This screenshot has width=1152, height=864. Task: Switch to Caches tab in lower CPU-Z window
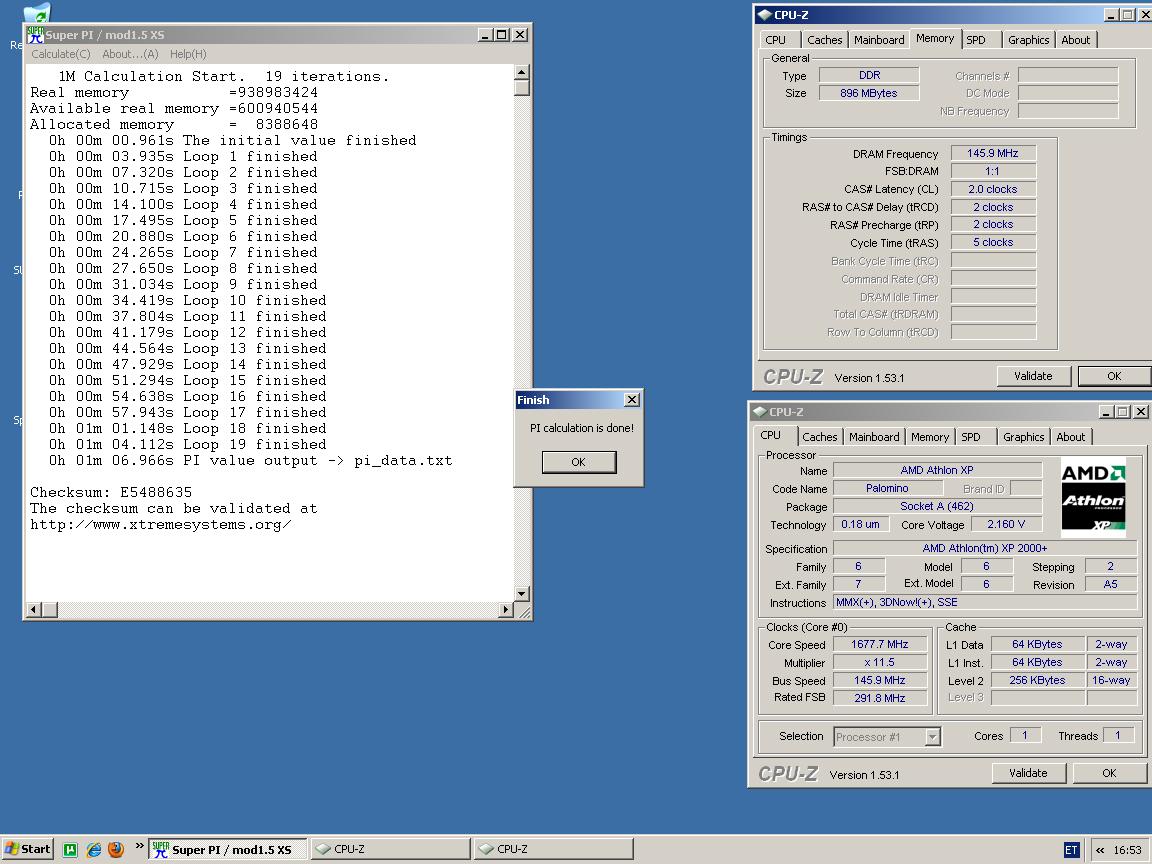point(820,436)
